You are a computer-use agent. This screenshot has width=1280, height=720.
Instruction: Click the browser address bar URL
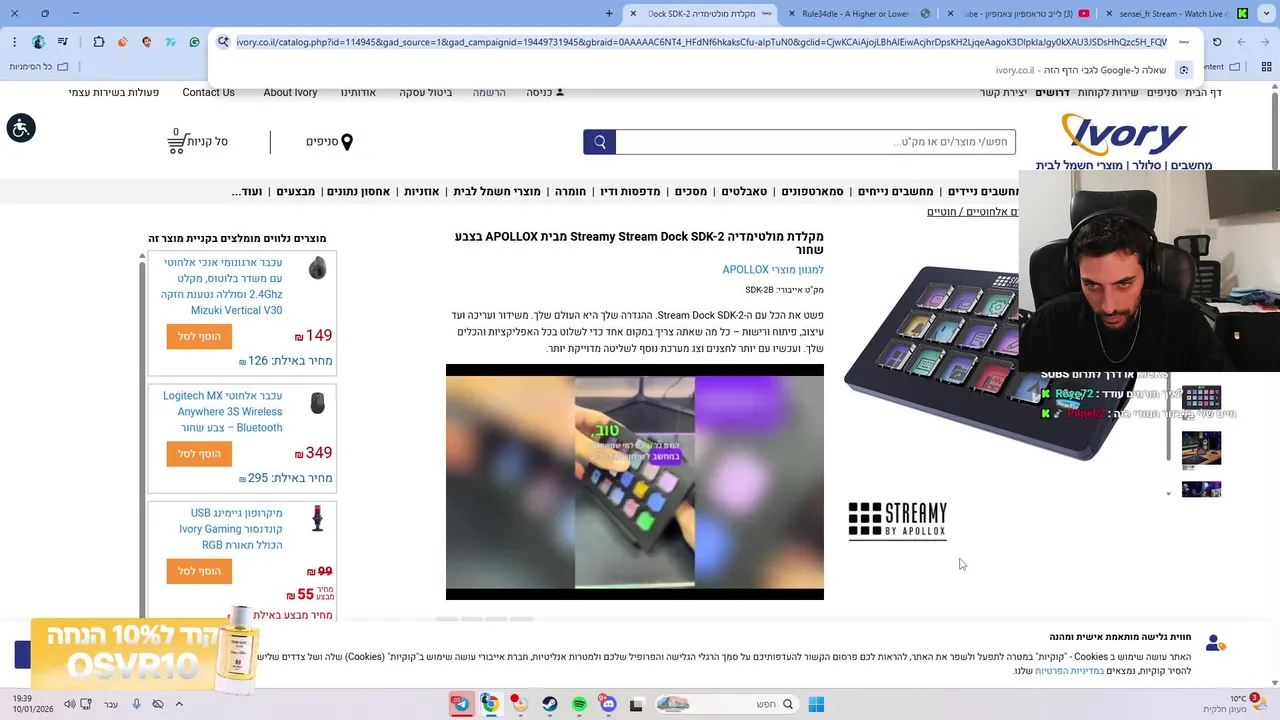[x=701, y=42]
